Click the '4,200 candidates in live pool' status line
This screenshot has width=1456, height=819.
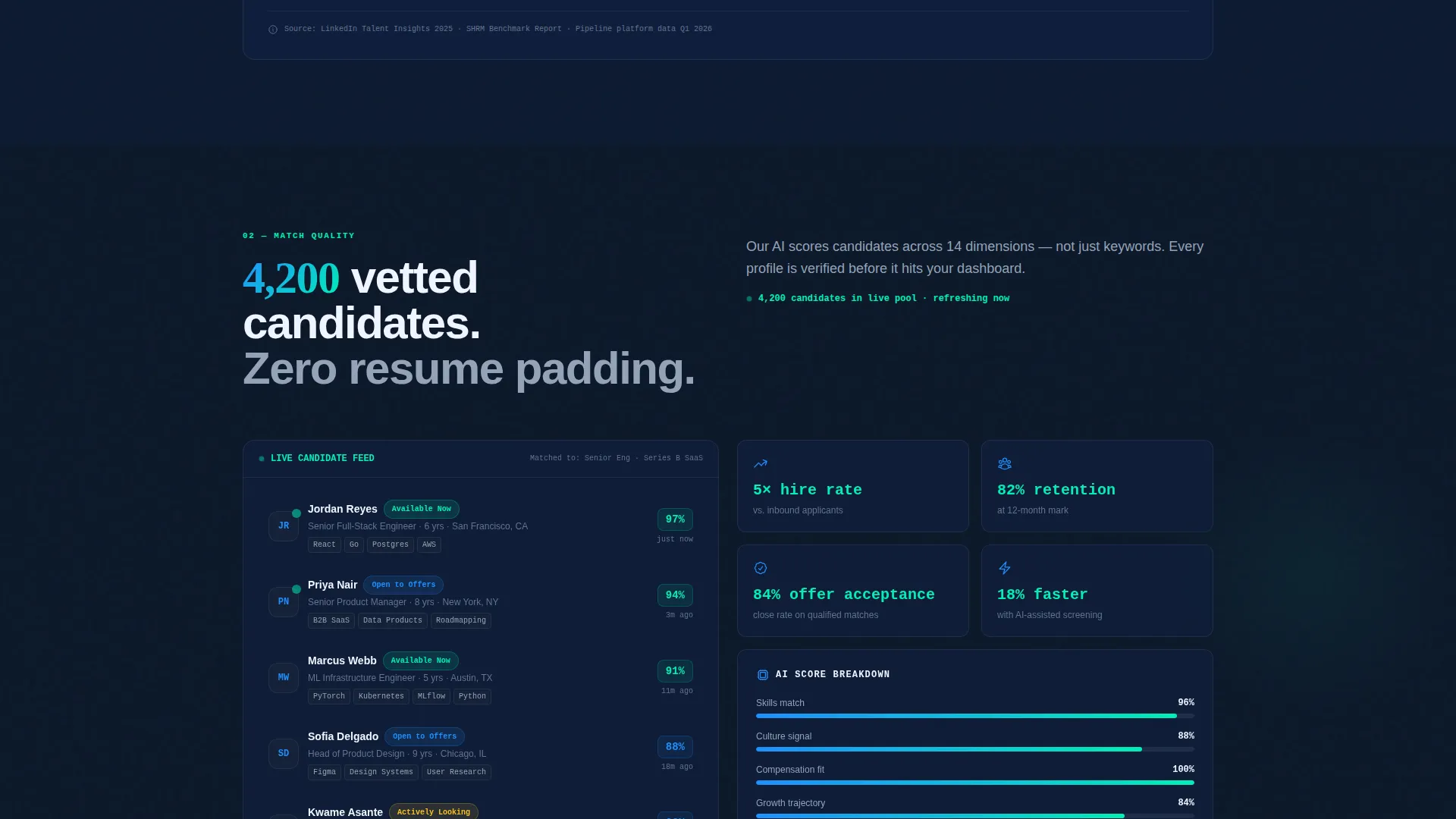pos(883,299)
